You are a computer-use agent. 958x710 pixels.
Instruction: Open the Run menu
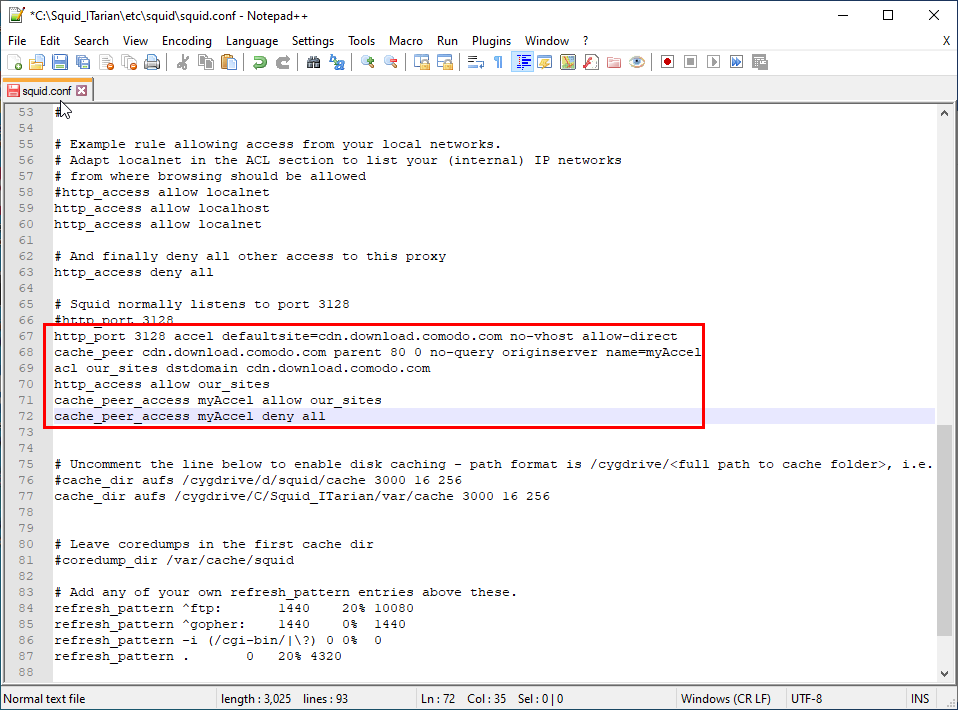[447, 41]
